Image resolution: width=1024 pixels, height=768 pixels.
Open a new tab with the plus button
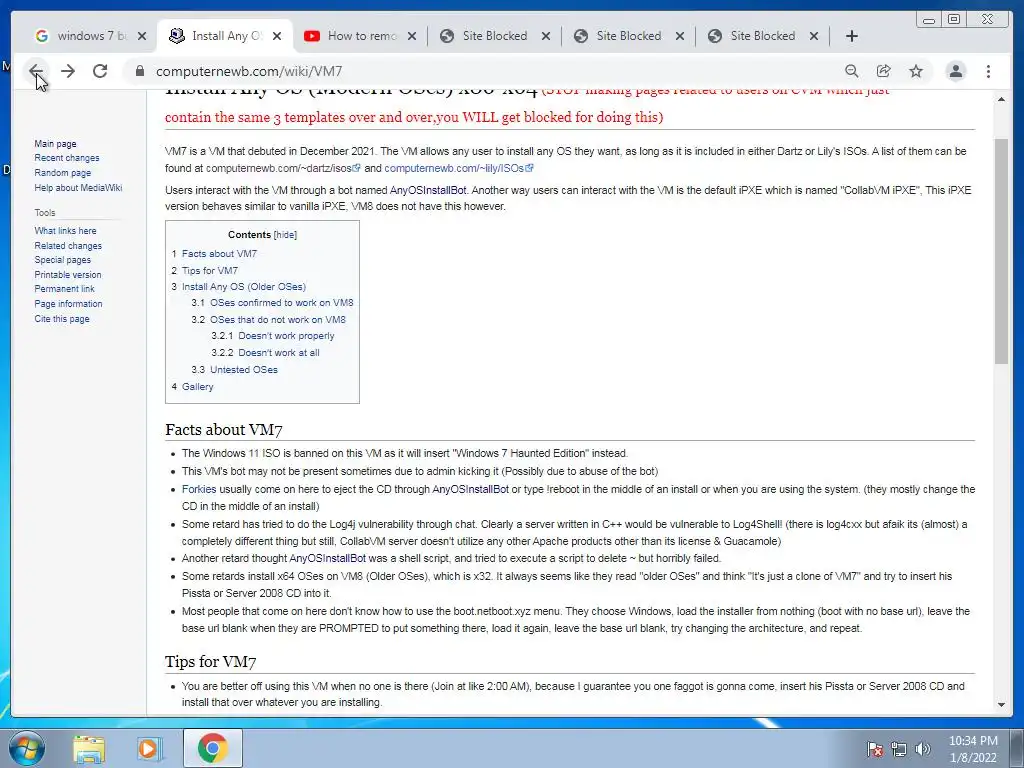click(852, 36)
